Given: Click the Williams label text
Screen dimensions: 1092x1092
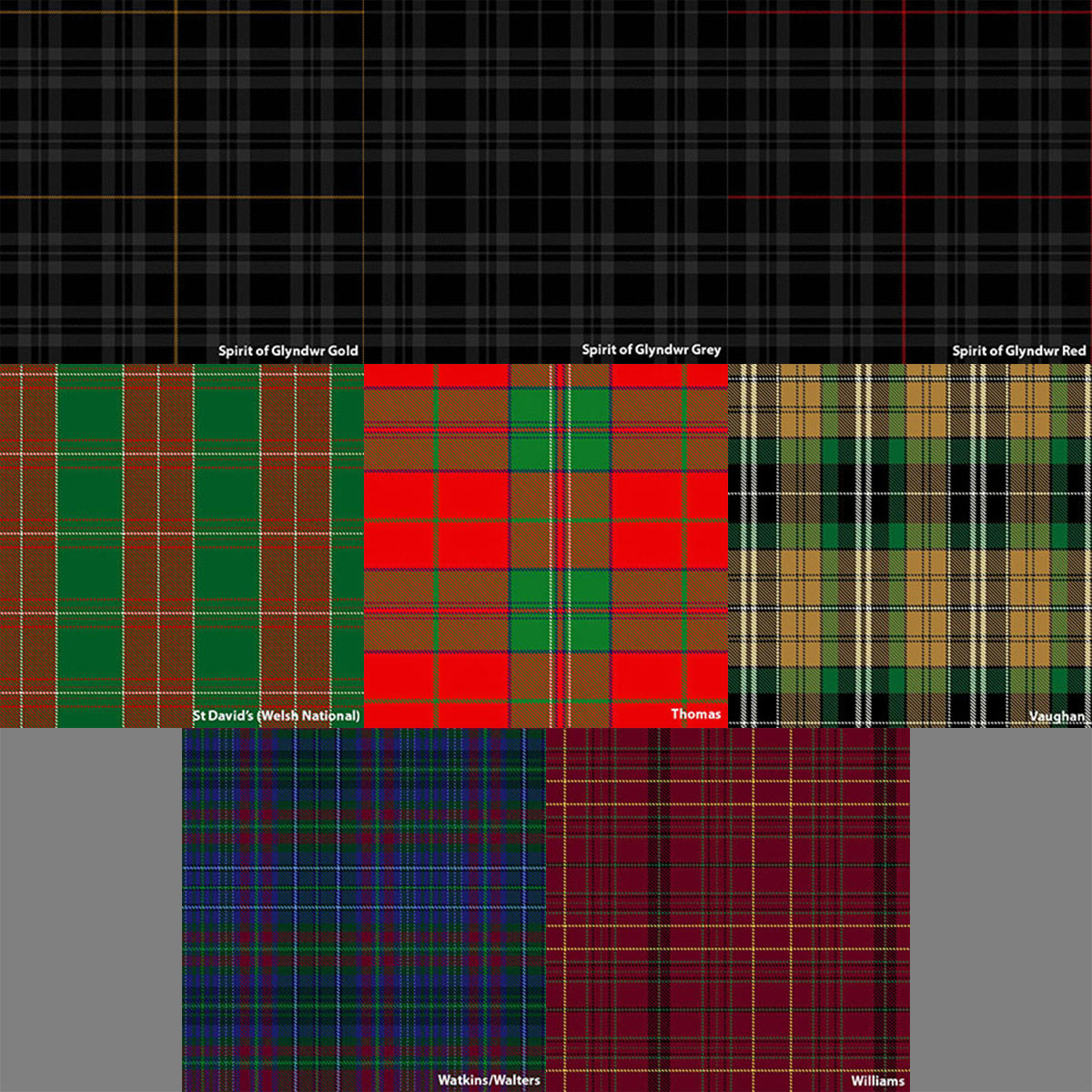Looking at the screenshot, I should tap(875, 1081).
